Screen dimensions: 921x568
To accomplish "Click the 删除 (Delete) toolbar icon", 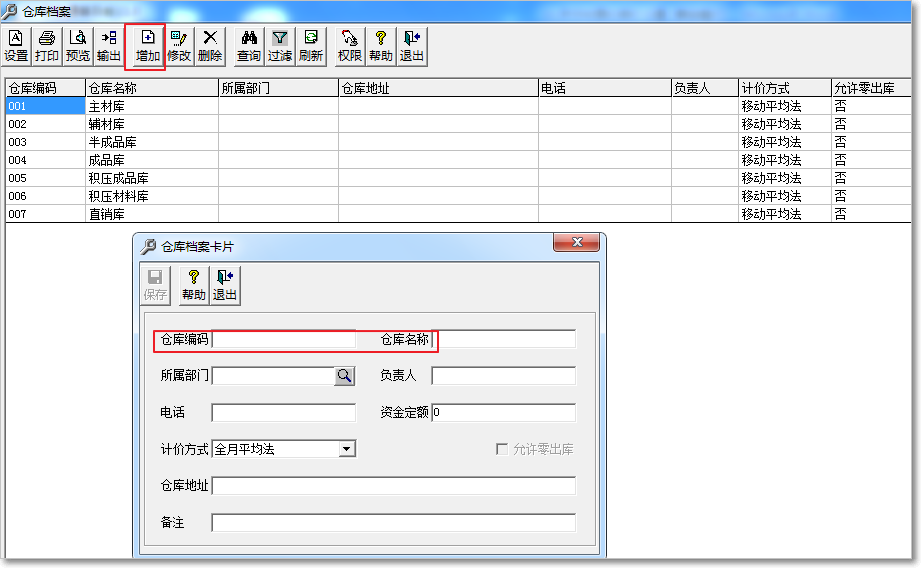I will tap(210, 46).
